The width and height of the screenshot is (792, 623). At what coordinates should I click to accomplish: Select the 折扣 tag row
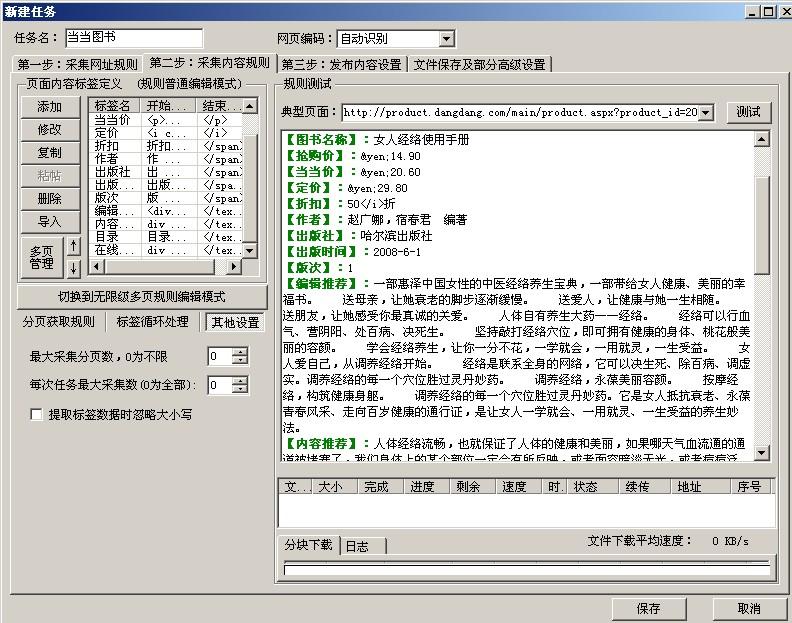168,146
